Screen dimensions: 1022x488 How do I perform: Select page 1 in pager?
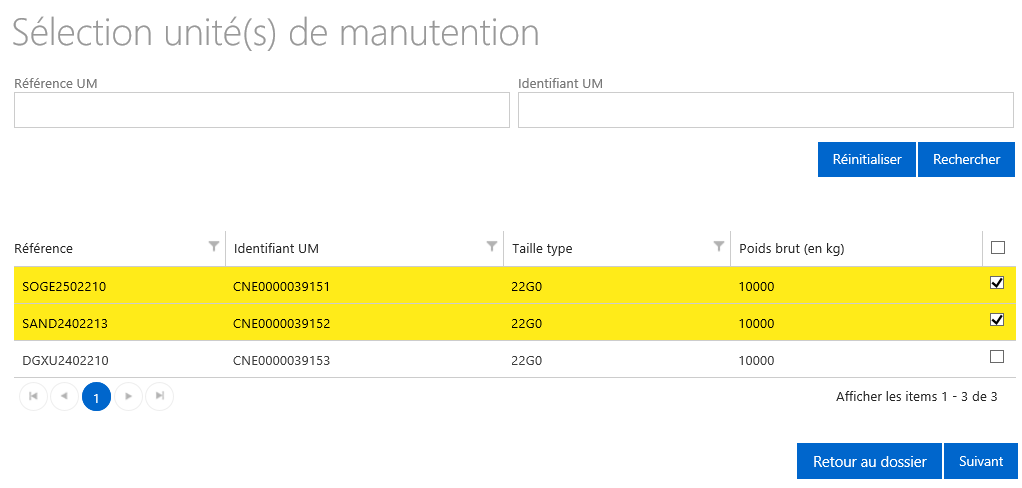tap(96, 396)
